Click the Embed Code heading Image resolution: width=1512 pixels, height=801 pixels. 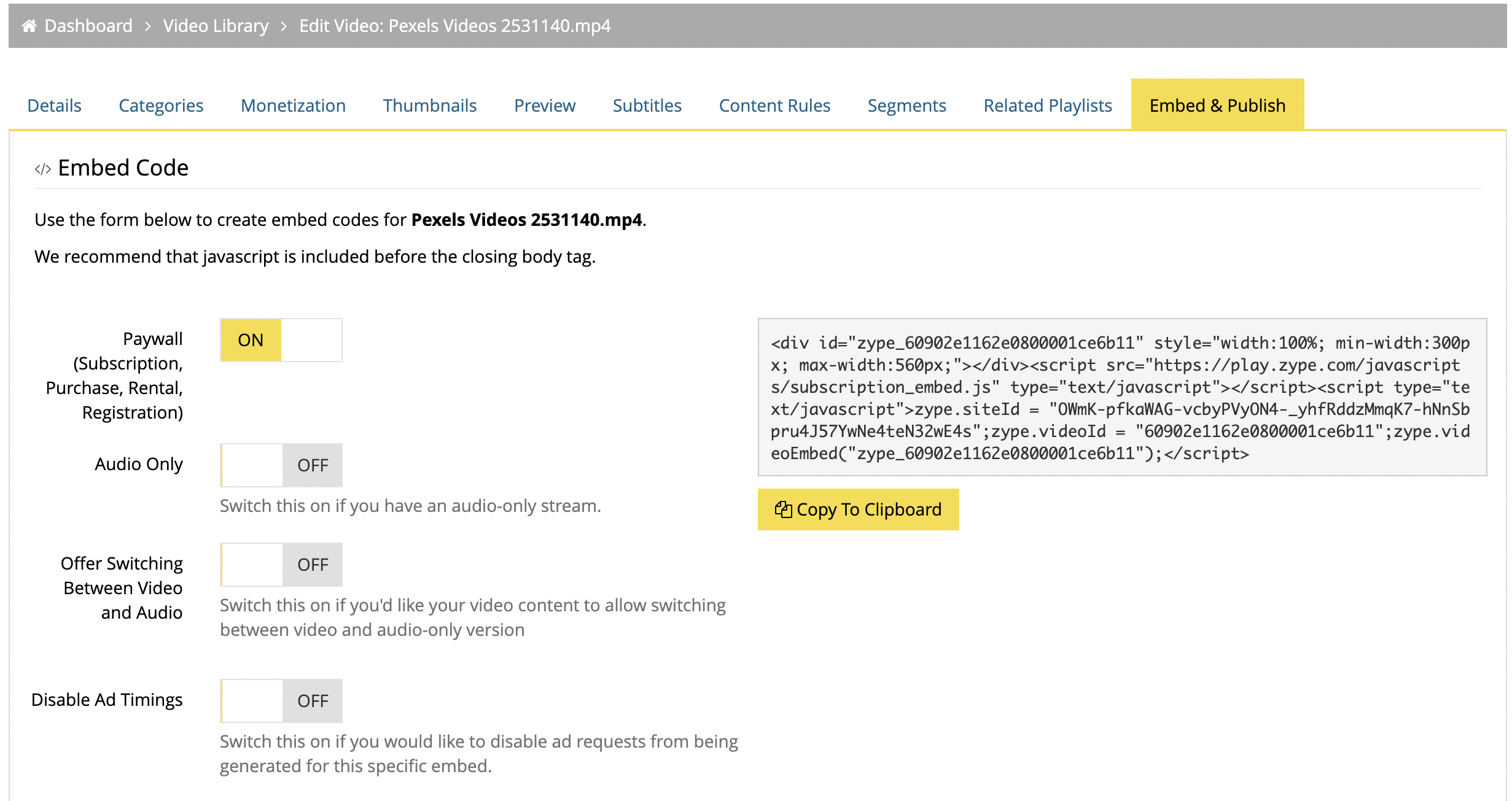coord(123,168)
